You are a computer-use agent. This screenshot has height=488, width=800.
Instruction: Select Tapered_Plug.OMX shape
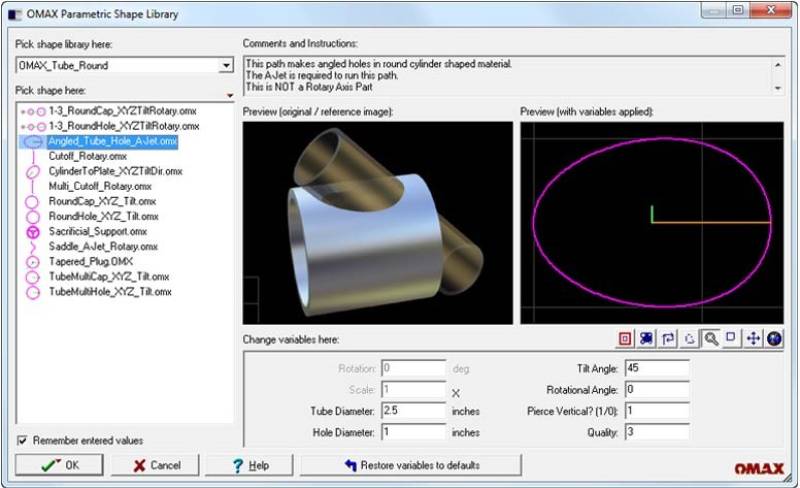tap(91, 262)
